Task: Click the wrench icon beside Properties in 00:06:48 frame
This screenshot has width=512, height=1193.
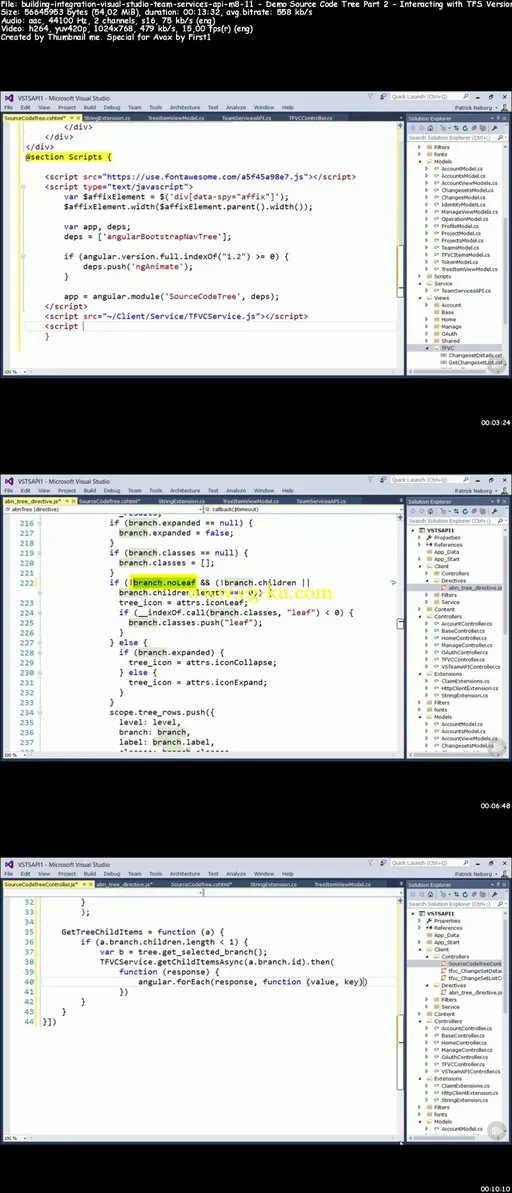Action: point(428,537)
